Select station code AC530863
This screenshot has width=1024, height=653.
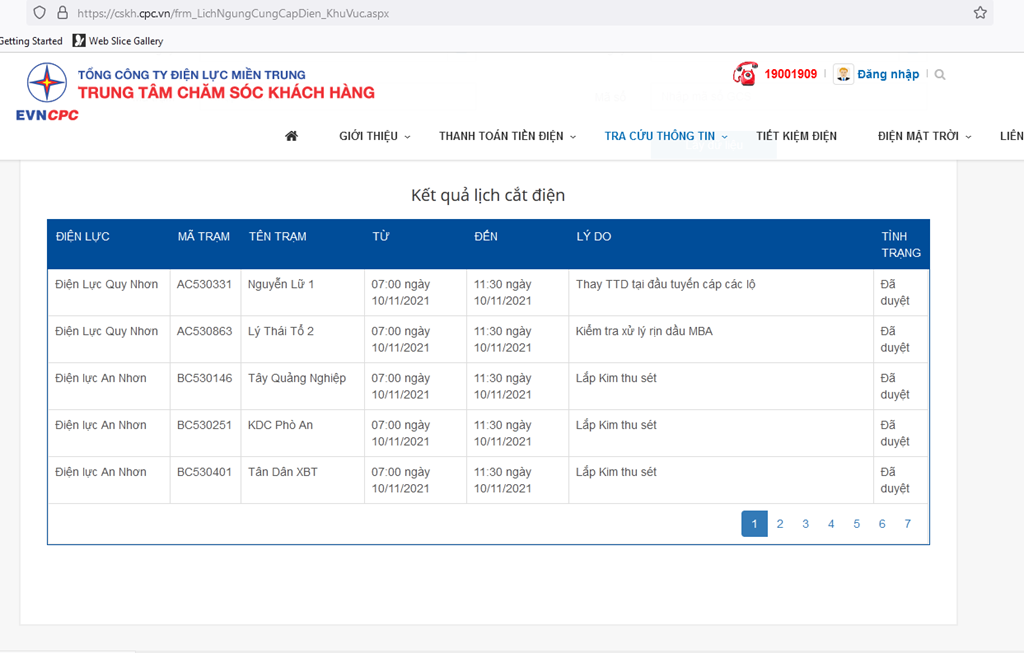pyautogui.click(x=204, y=331)
